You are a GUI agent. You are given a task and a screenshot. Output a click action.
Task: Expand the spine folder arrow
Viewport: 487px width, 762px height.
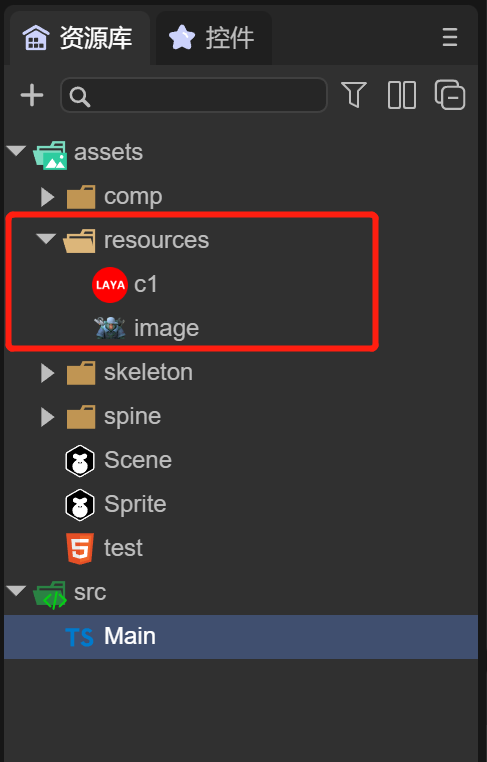pos(47,417)
